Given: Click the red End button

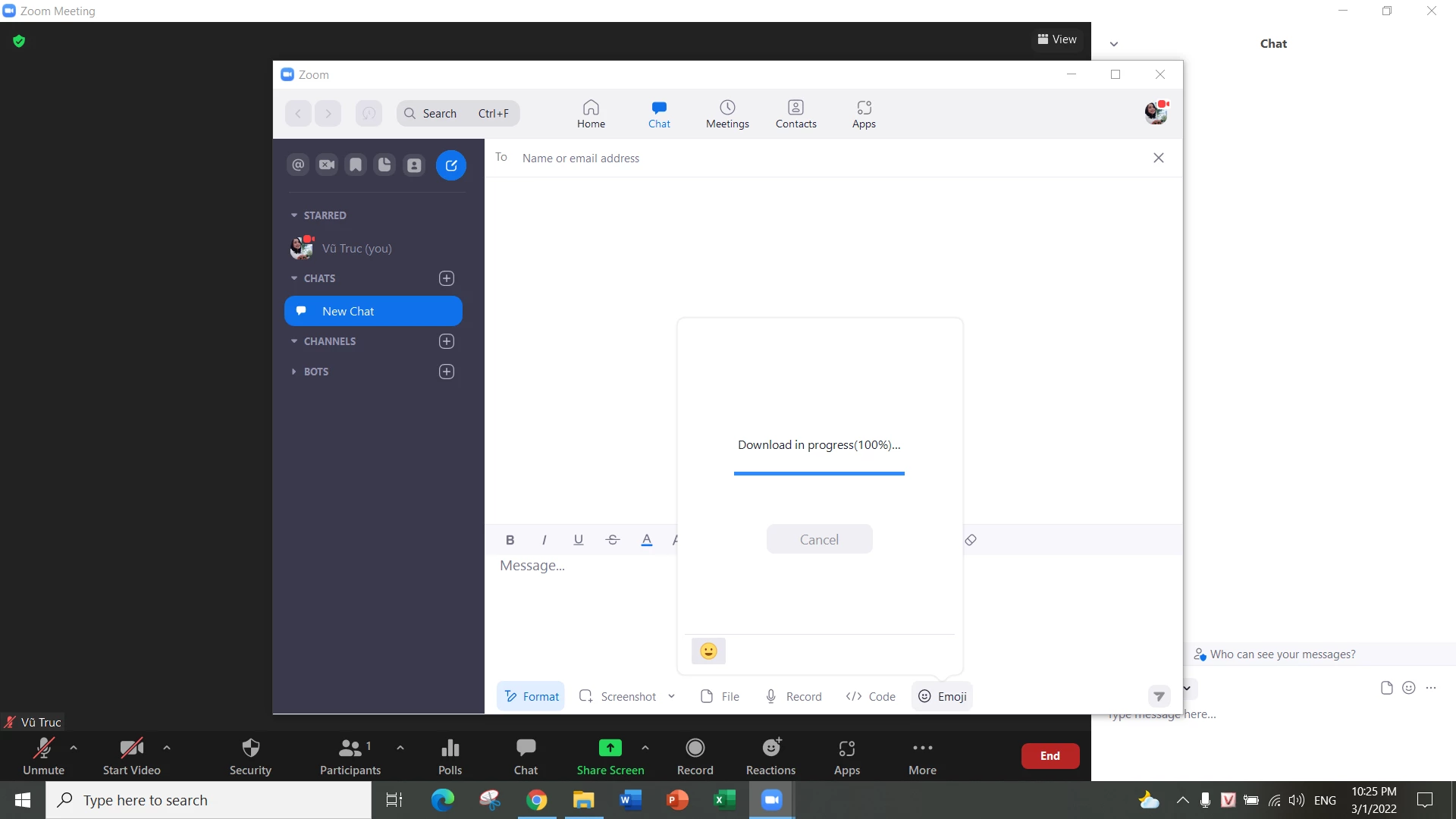Looking at the screenshot, I should (1050, 755).
